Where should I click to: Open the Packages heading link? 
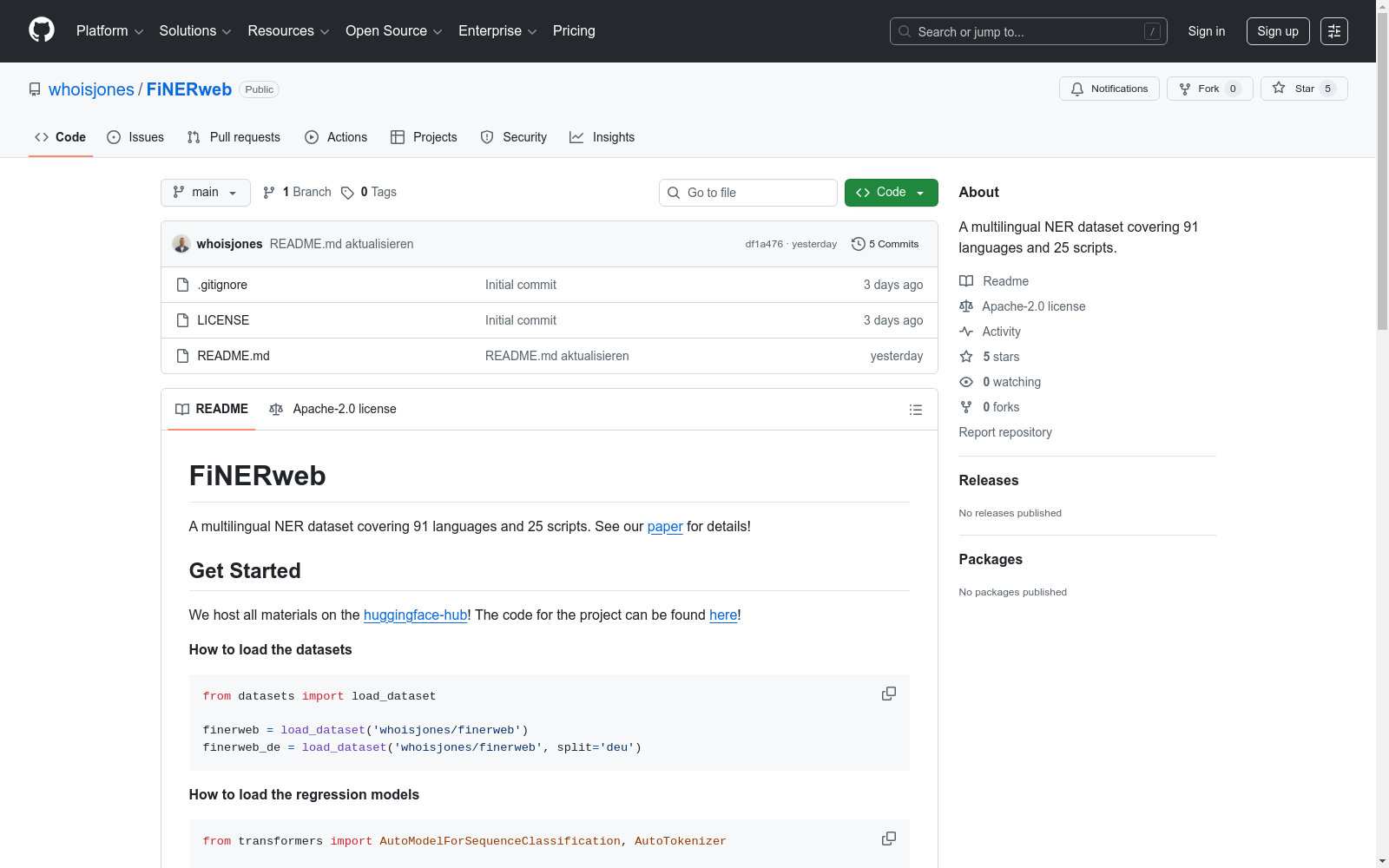991,560
